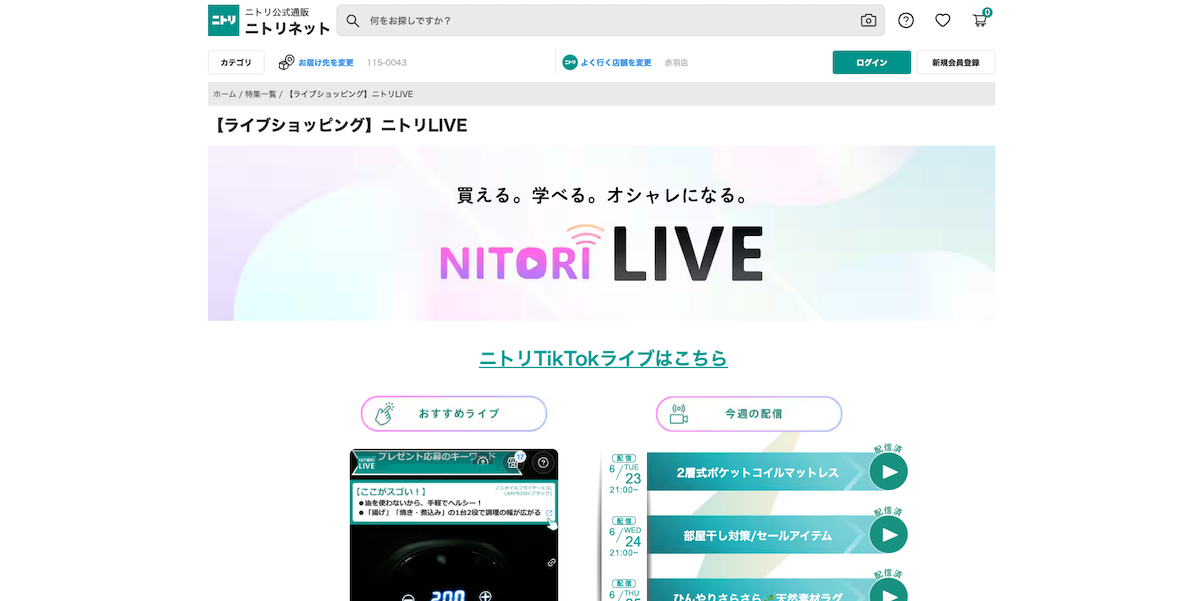The image size is (1200, 601).
Task: Click the 新規会員登録 button
Action: coord(956,62)
